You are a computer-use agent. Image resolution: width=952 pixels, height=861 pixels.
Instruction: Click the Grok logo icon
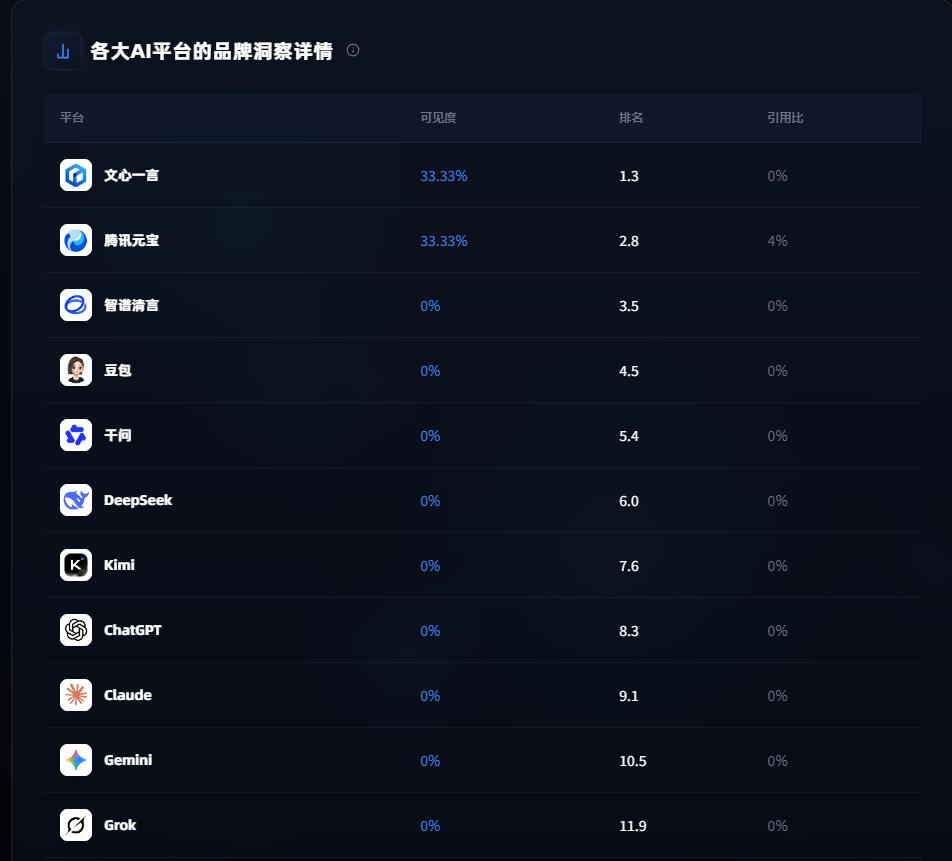tap(76, 825)
